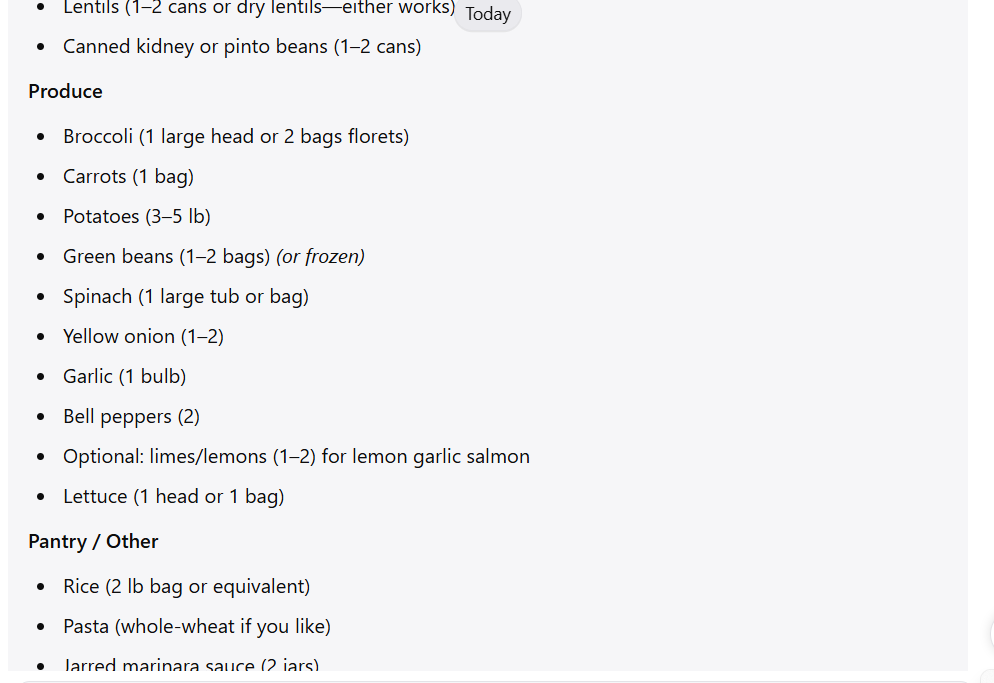This screenshot has height=683, width=994.
Task: Click the Yellow onion (1–2) item
Action: pos(143,336)
